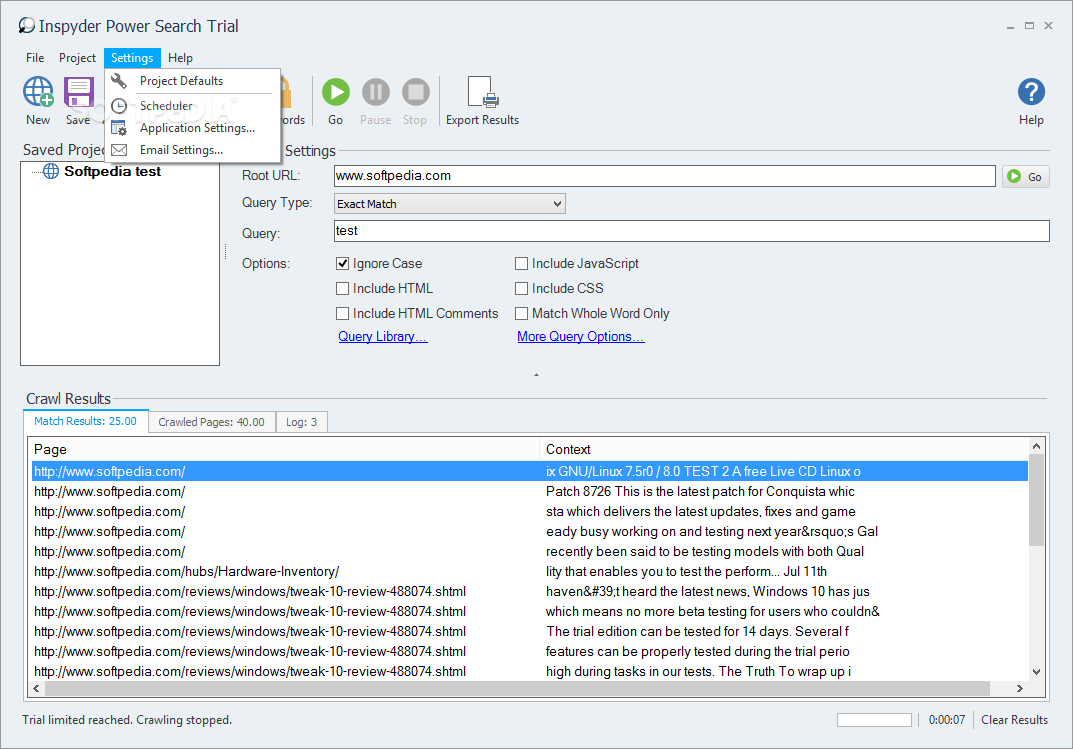Uncheck the Ignore Case checkbox
1073x749 pixels.
(343, 264)
